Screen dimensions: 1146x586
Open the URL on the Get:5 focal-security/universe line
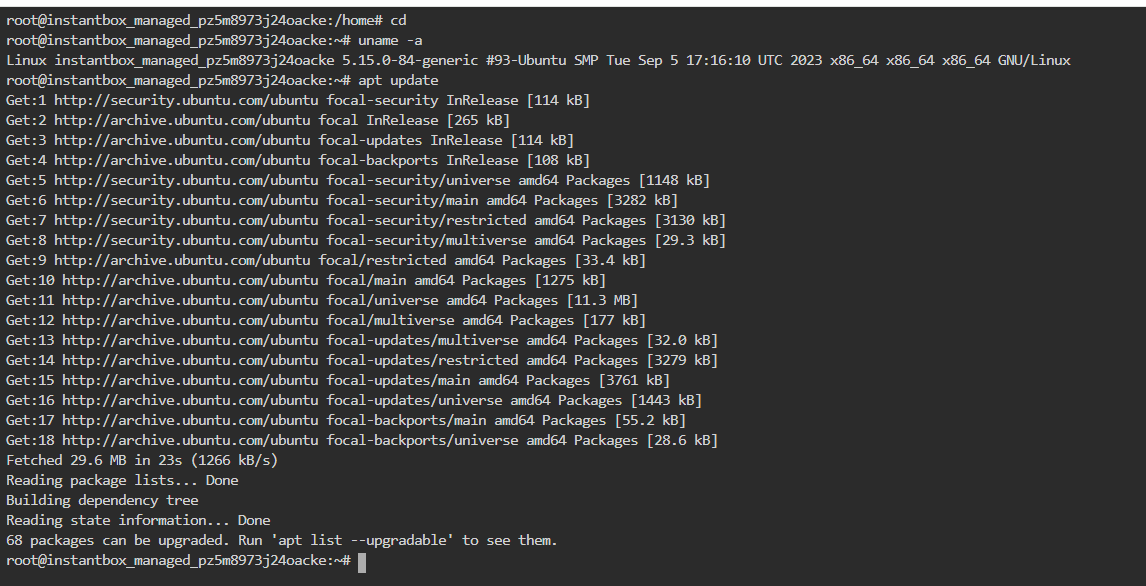(186, 180)
